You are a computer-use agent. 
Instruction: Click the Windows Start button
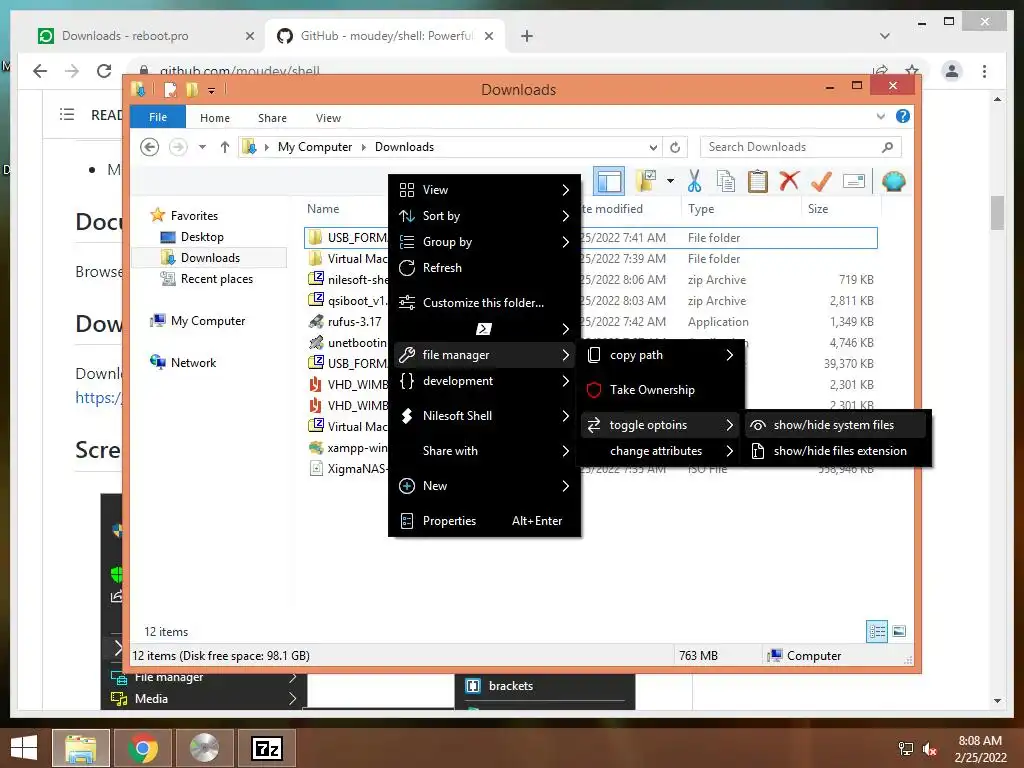tap(24, 748)
